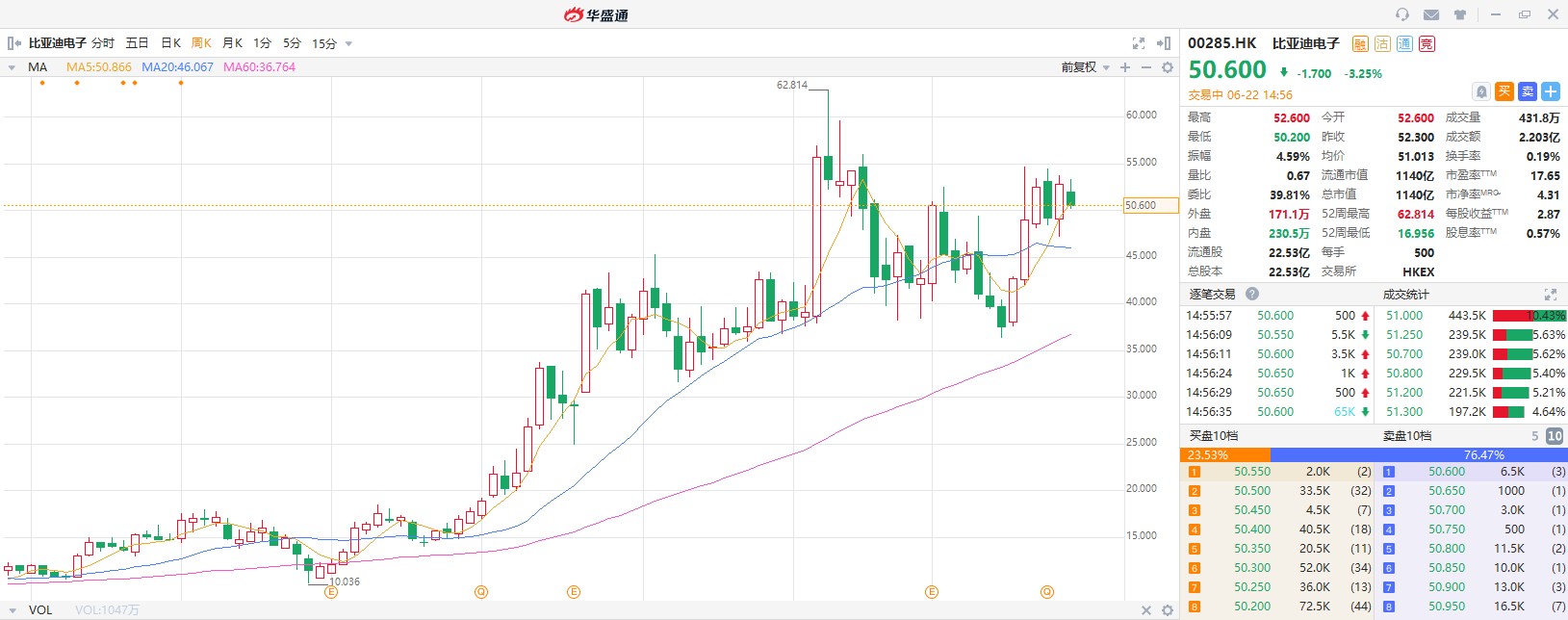Viewport: 1568px width, 620px height.
Task: Open the 前复权 adjustment dropdown
Action: pyautogui.click(x=1086, y=67)
